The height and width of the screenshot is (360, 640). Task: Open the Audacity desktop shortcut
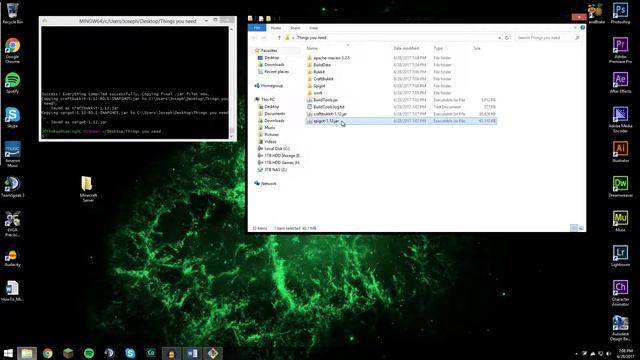pos(13,258)
